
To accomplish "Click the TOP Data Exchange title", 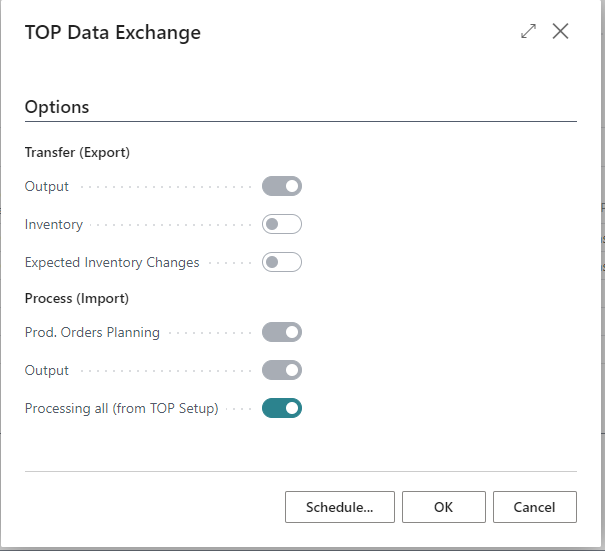I will (x=112, y=33).
